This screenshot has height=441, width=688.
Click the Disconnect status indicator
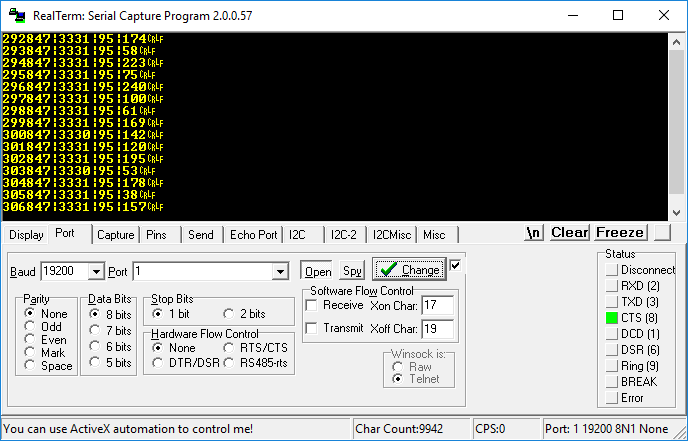[612, 270]
